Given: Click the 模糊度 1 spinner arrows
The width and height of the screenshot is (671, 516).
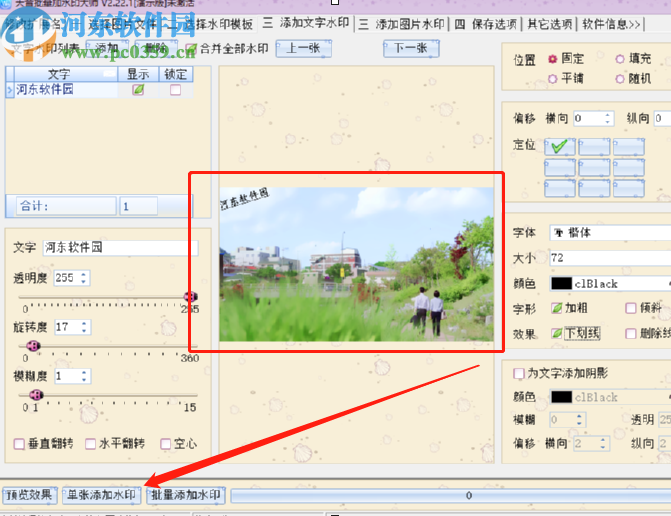Looking at the screenshot, I should click(x=84, y=377).
